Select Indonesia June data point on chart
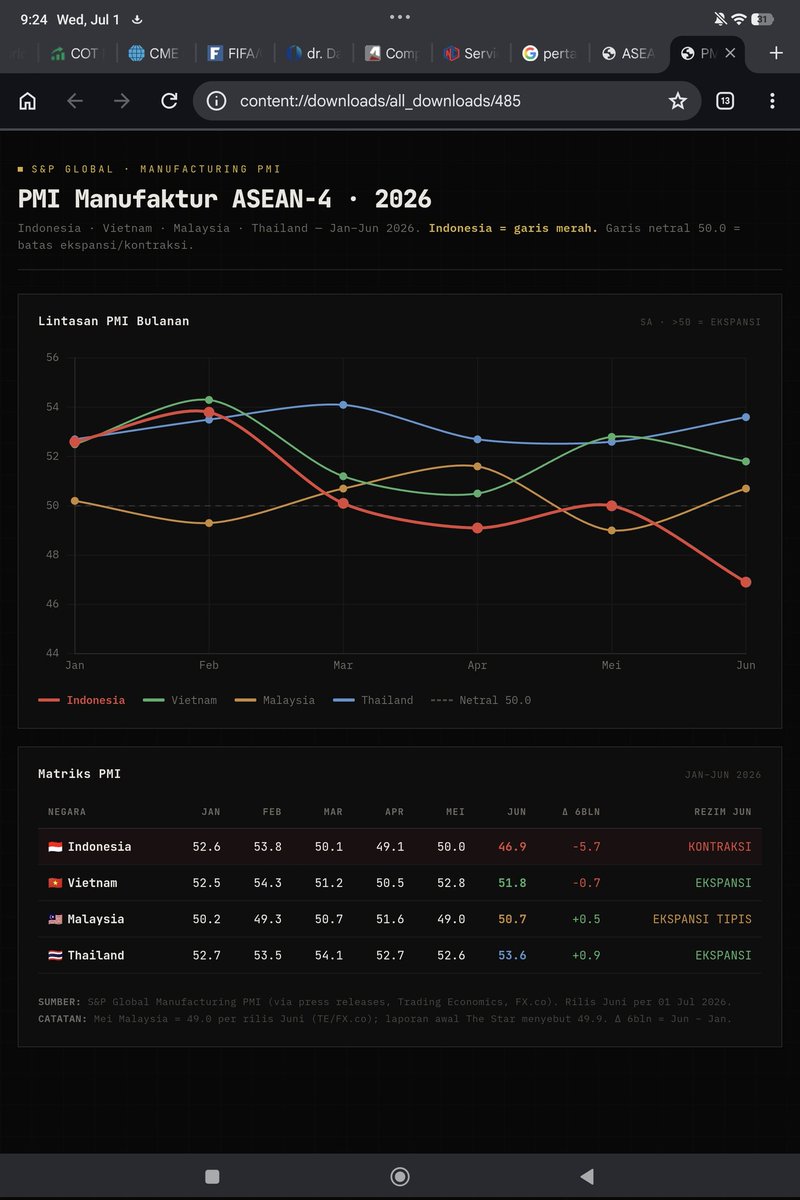 pos(746,582)
